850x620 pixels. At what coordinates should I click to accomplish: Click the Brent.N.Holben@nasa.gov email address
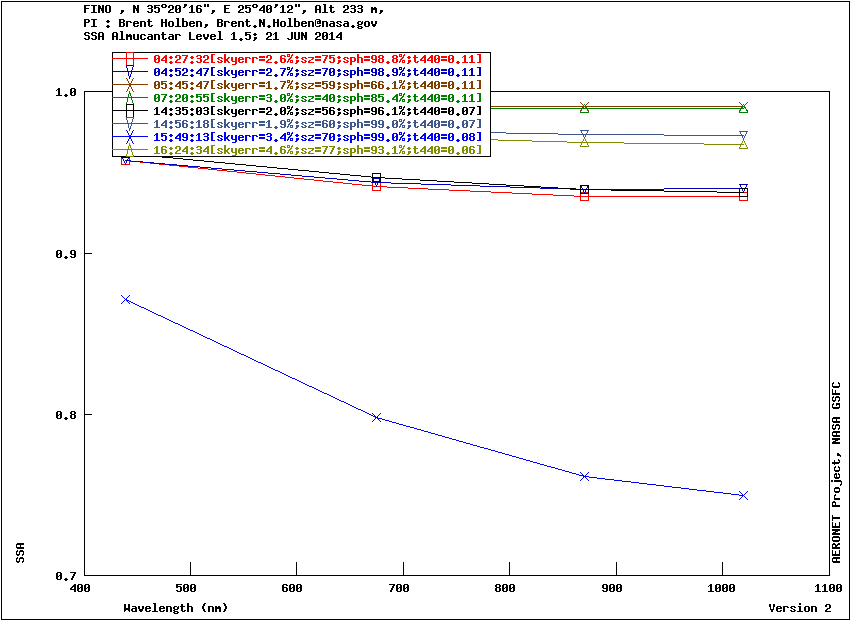(283, 21)
